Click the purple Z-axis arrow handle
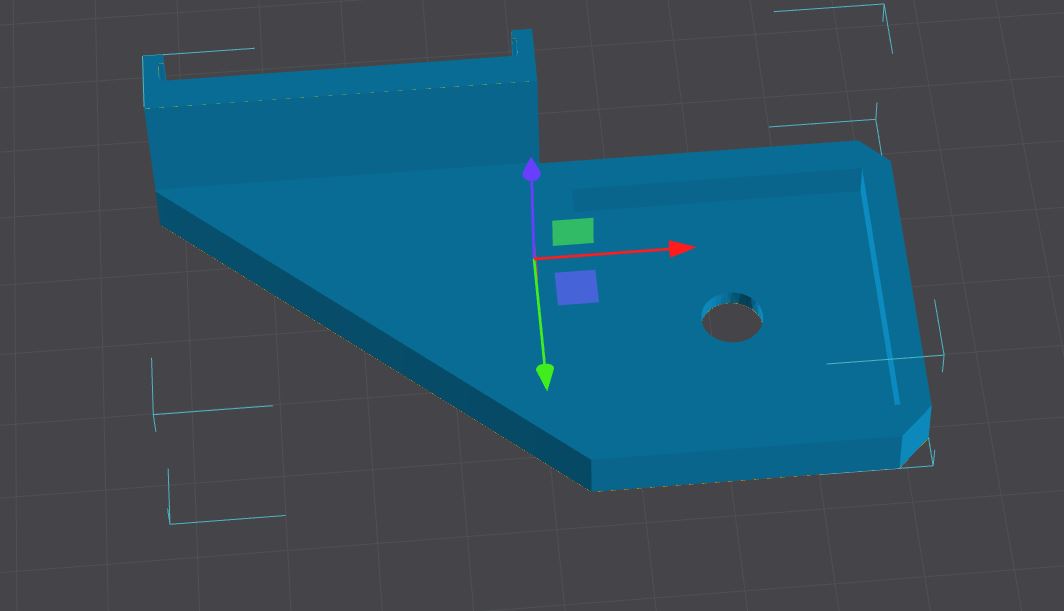 click(531, 170)
